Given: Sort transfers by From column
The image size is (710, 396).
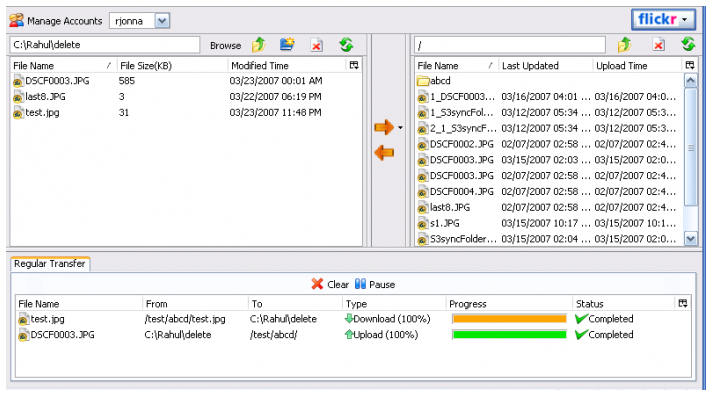Looking at the screenshot, I should pyautogui.click(x=195, y=304).
